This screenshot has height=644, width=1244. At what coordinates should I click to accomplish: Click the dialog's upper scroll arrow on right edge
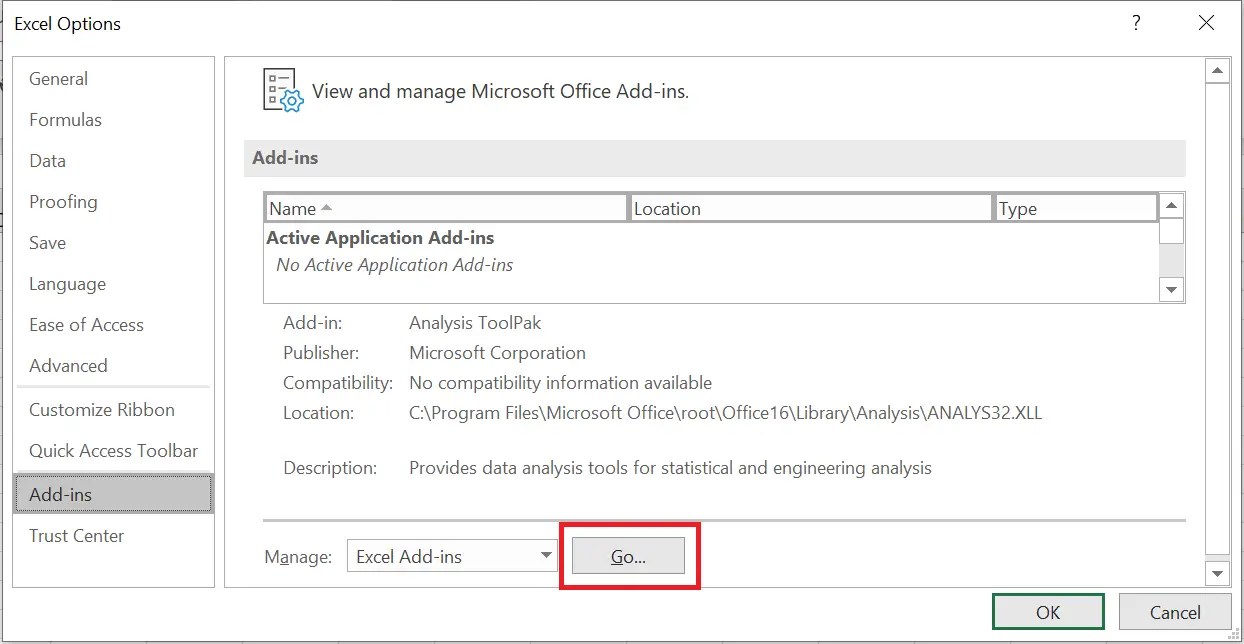click(x=1217, y=69)
